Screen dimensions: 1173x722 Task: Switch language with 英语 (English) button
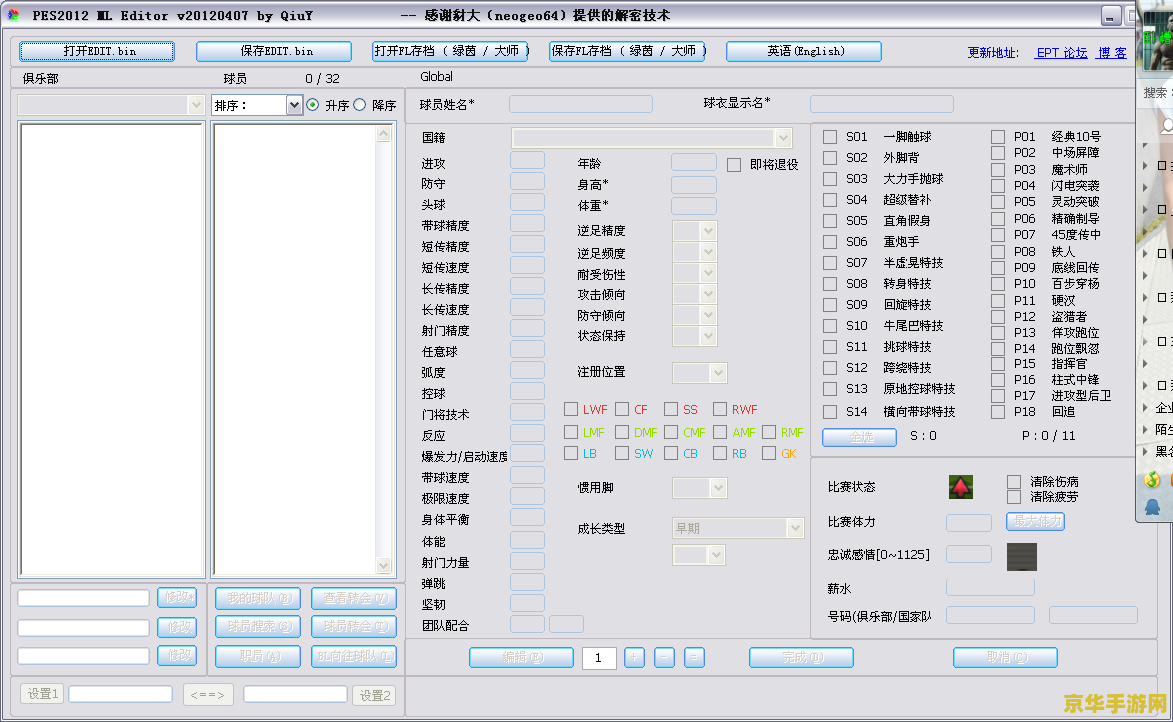[803, 51]
